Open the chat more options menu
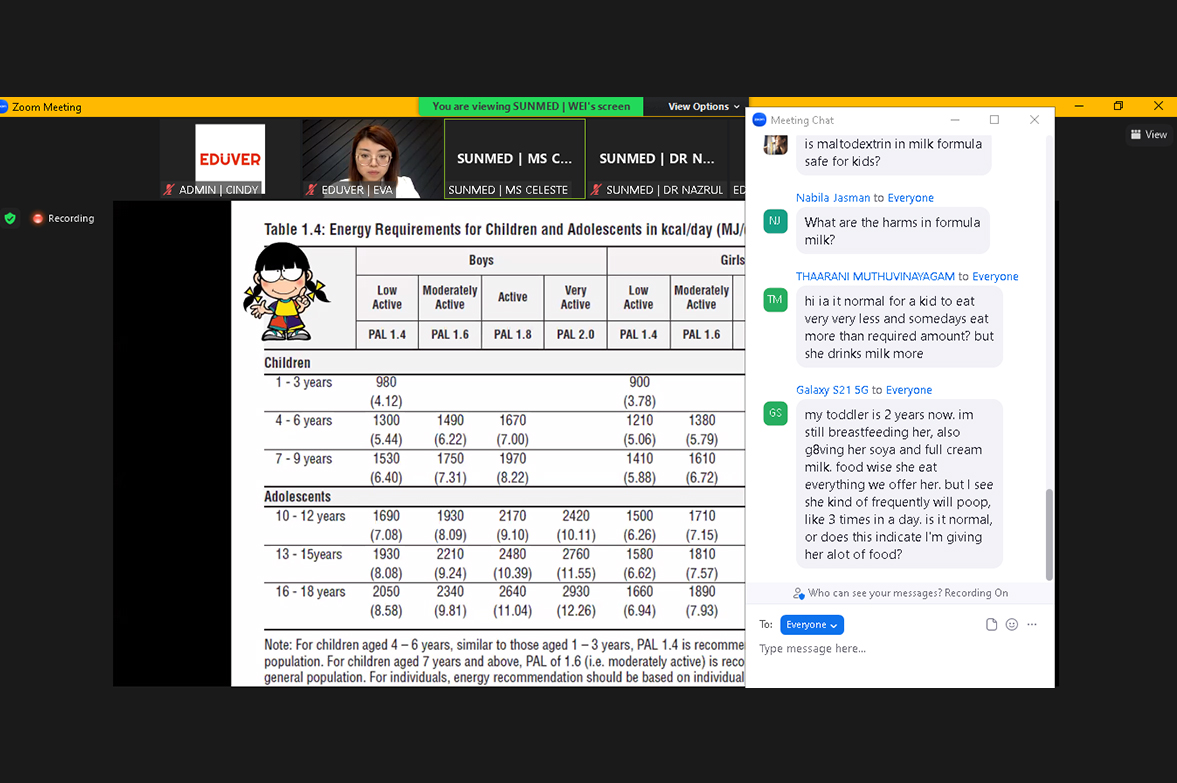Image resolution: width=1177 pixels, height=783 pixels. [1032, 625]
